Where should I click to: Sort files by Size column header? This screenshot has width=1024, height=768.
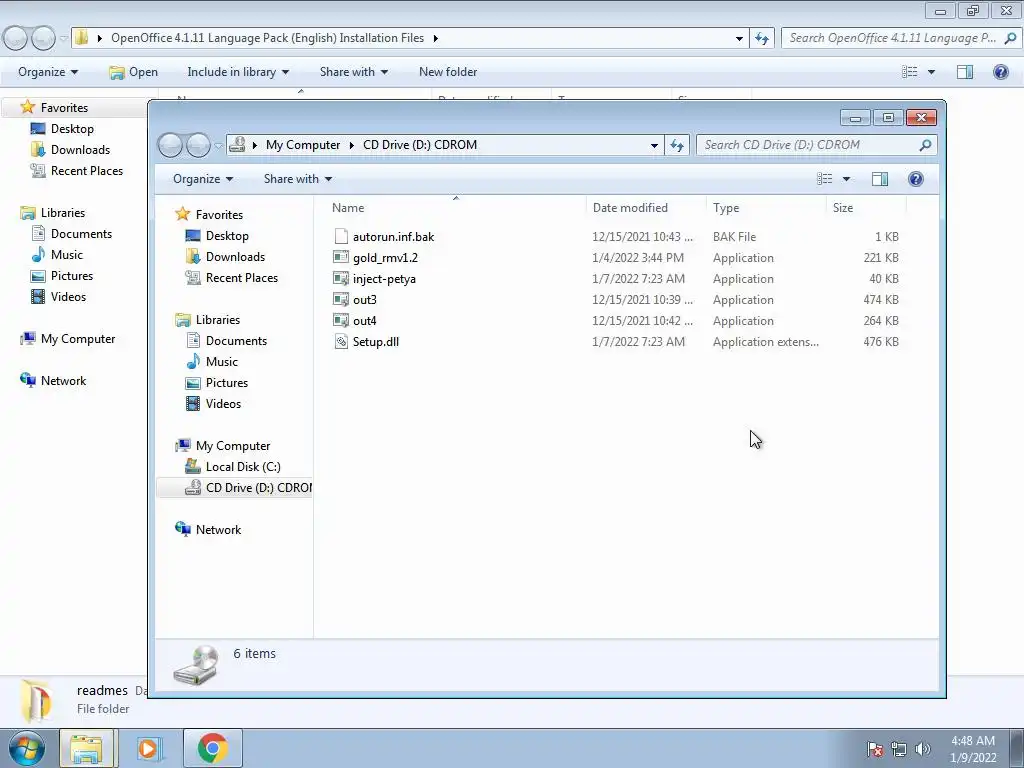(866, 208)
